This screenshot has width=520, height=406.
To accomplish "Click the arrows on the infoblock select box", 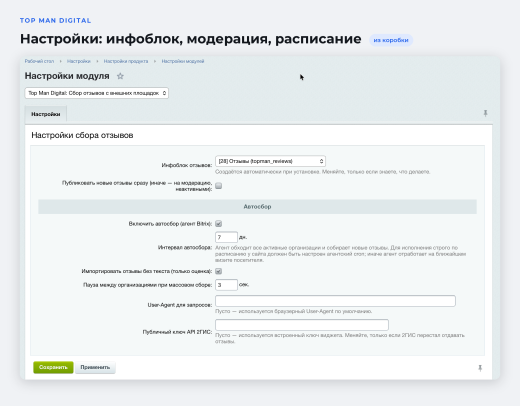I will click(321, 161).
